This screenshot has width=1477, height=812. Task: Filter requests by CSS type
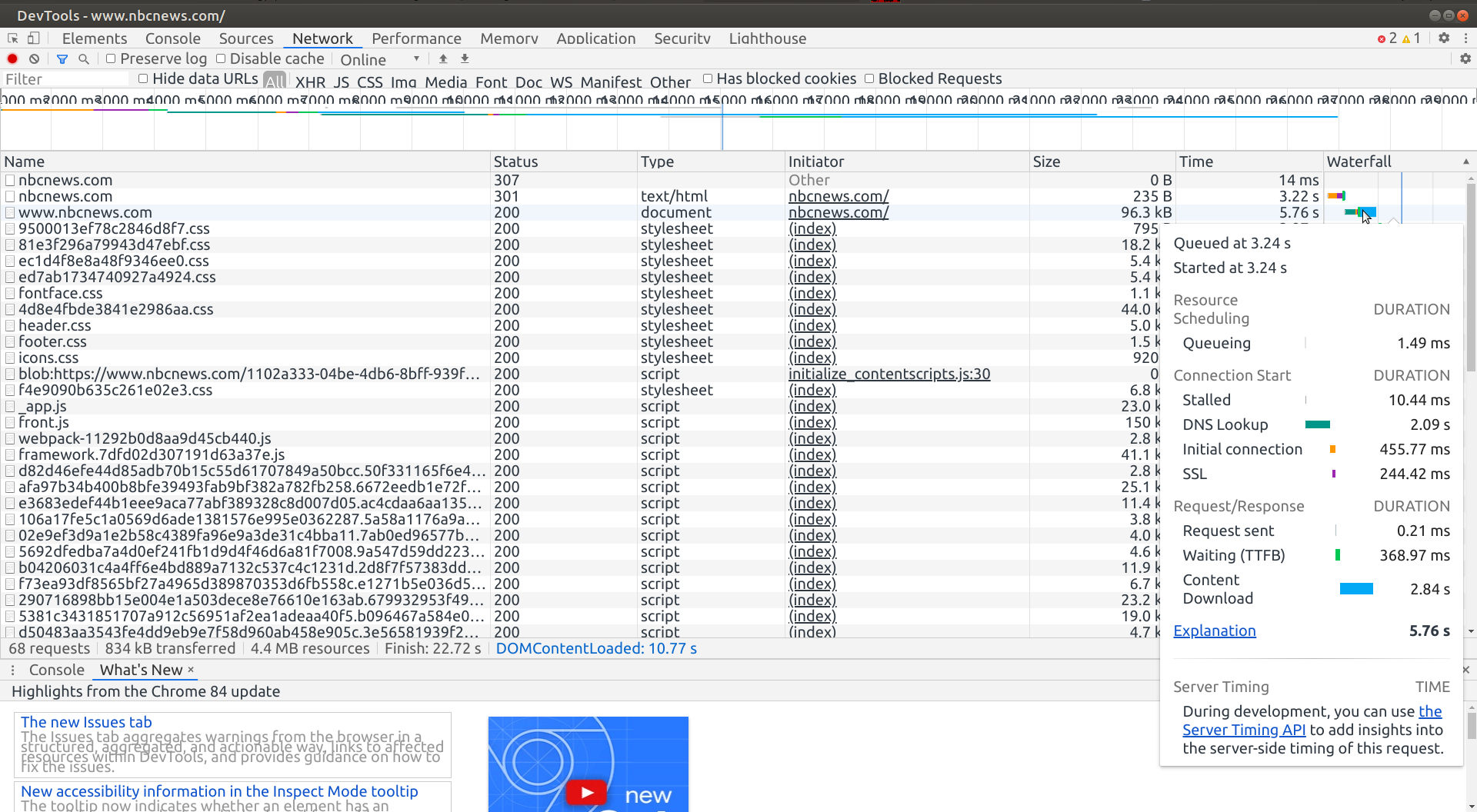click(x=370, y=82)
